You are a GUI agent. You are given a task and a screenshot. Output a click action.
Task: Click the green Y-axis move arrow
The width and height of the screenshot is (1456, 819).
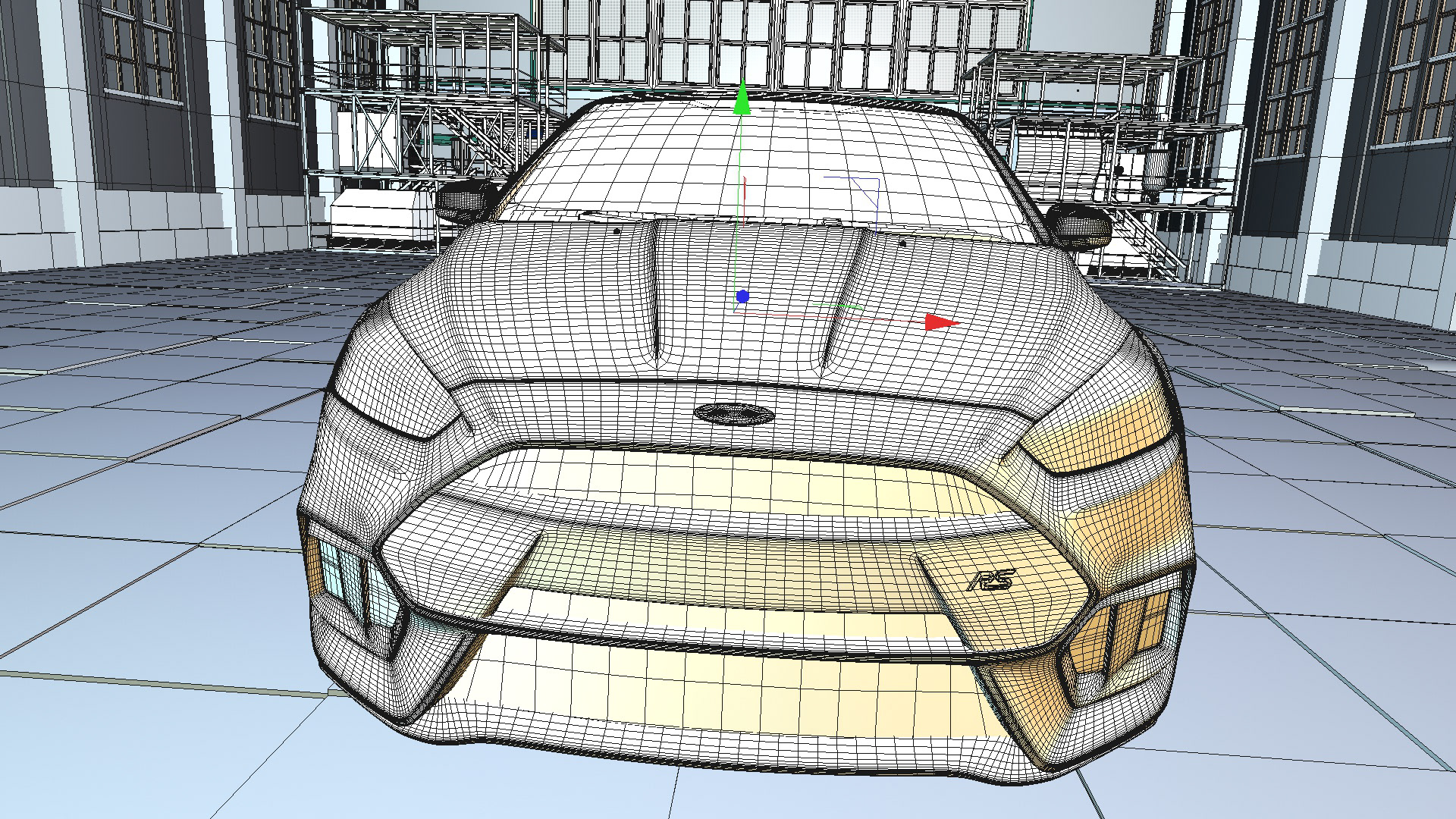[x=742, y=99]
